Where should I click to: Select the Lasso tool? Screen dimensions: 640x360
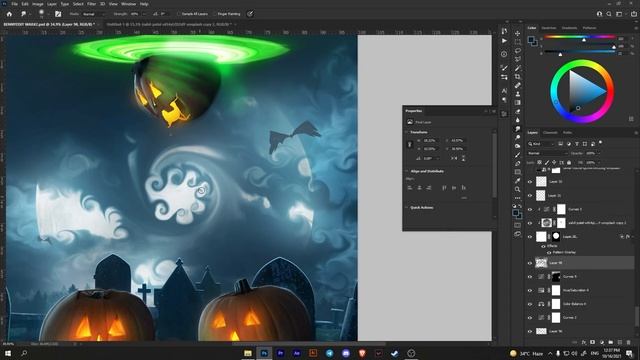[518, 51]
